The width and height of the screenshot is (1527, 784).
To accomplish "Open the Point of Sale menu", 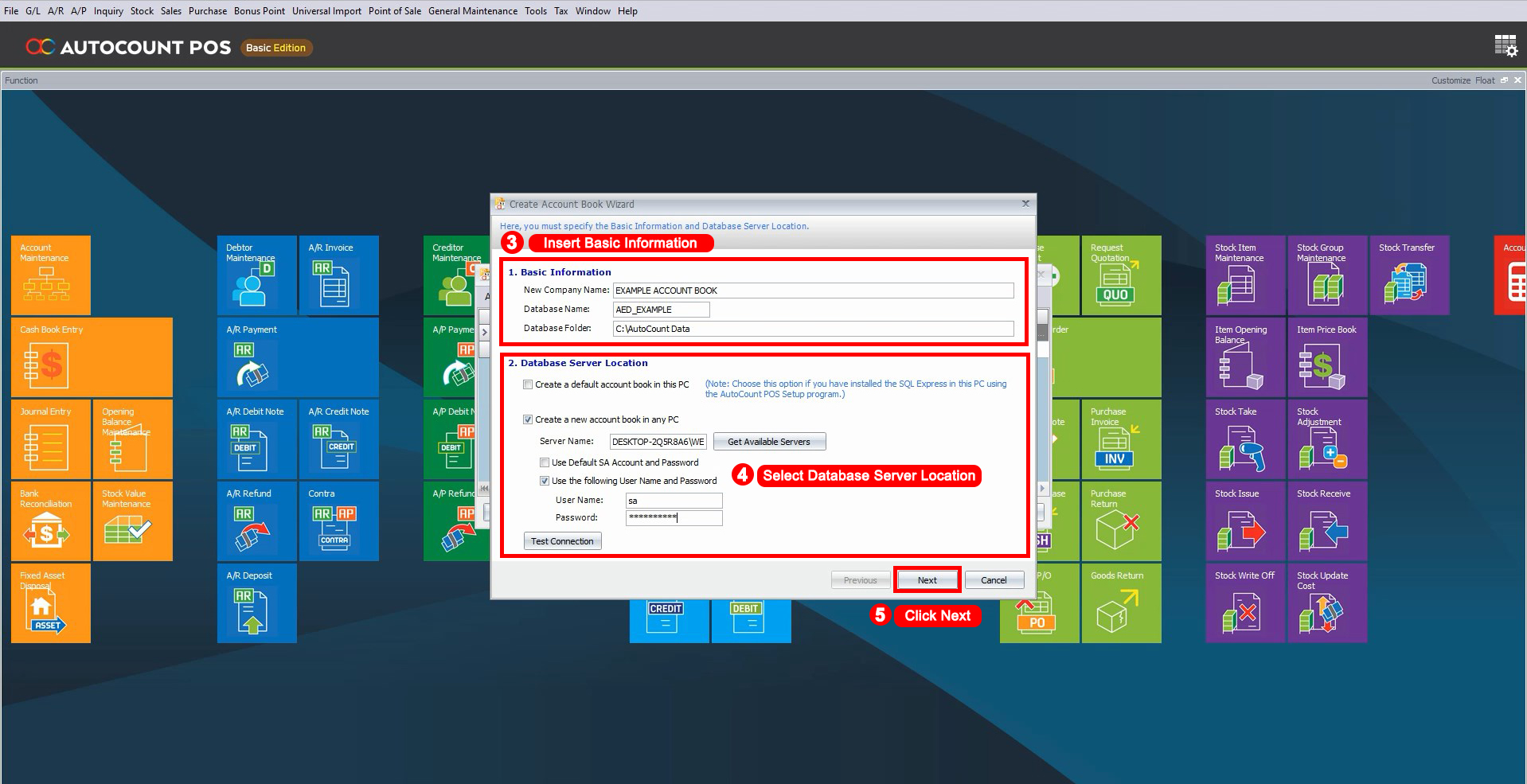I will (395, 11).
